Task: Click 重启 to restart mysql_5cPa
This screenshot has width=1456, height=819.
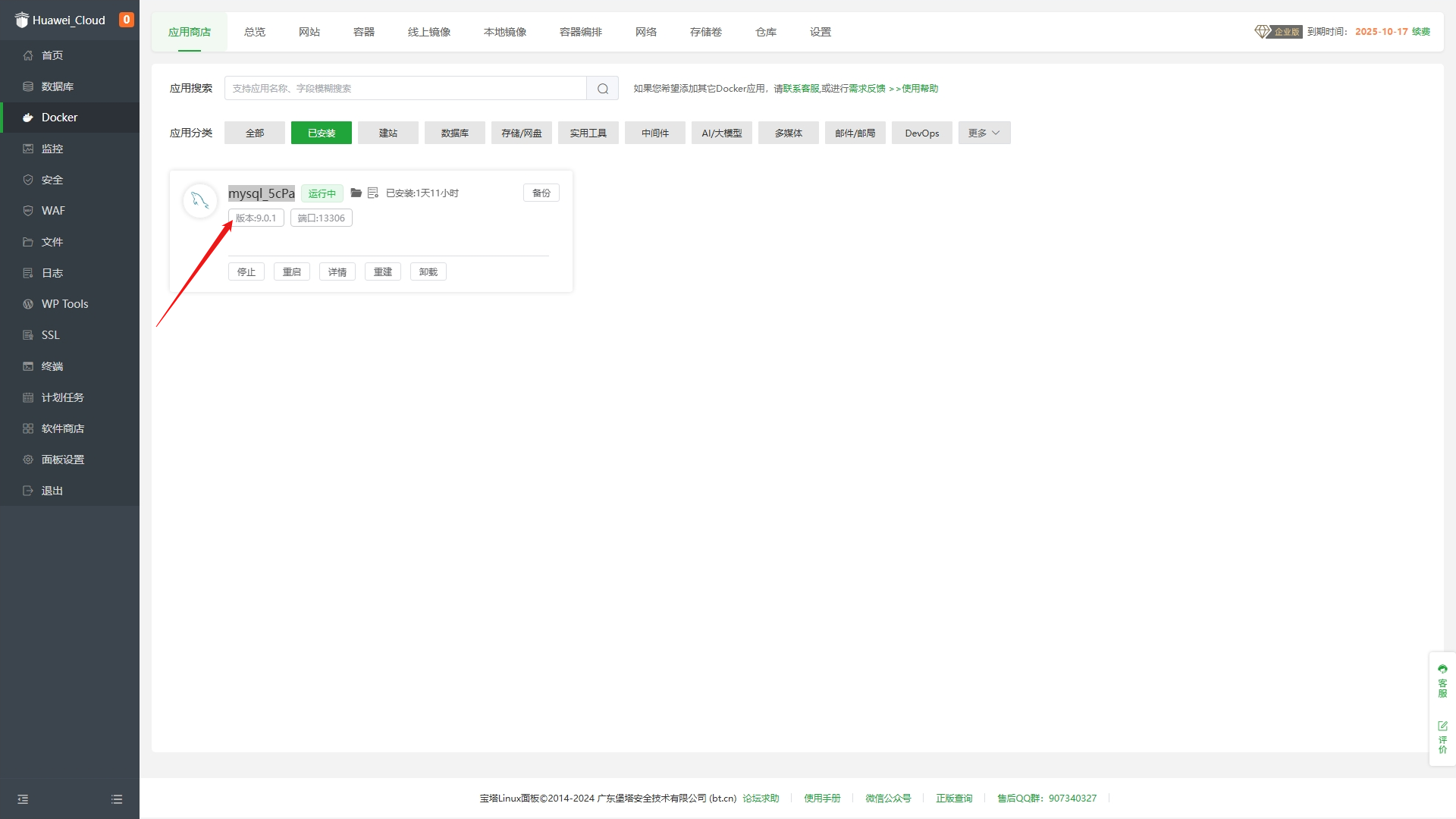Action: coord(292,271)
